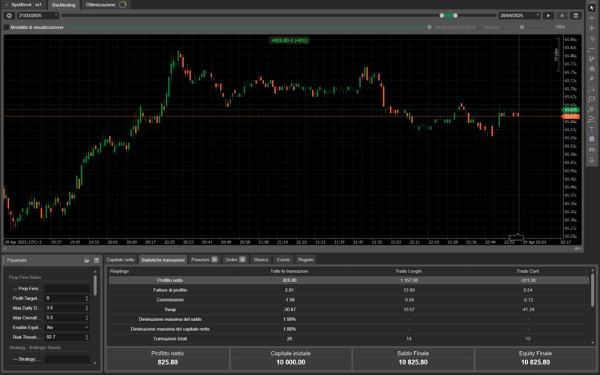
Task: Activate the crosshair tool in right toolbar
Action: coord(592,18)
